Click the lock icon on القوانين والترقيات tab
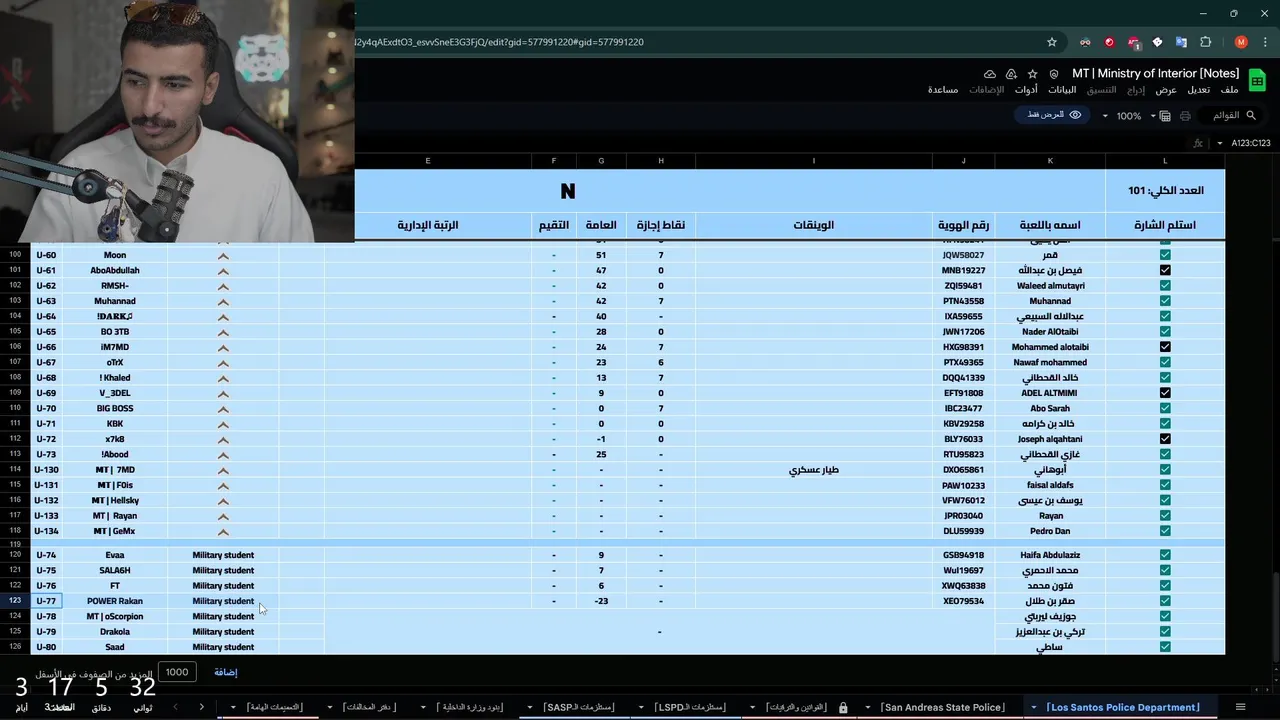 click(843, 708)
